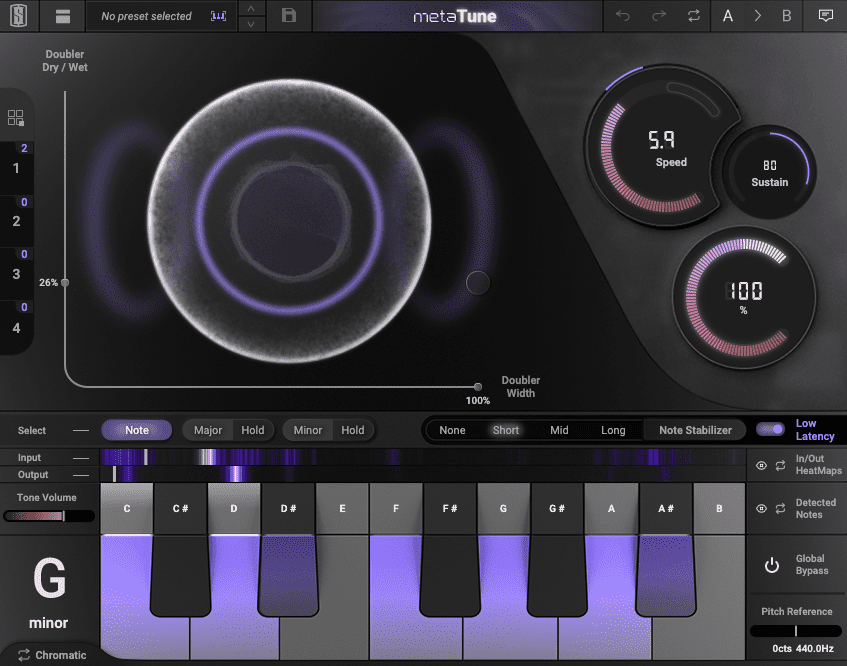Viewport: 847px width, 666px height.
Task: Click the loop arrows icon beside redo
Action: pos(694,16)
